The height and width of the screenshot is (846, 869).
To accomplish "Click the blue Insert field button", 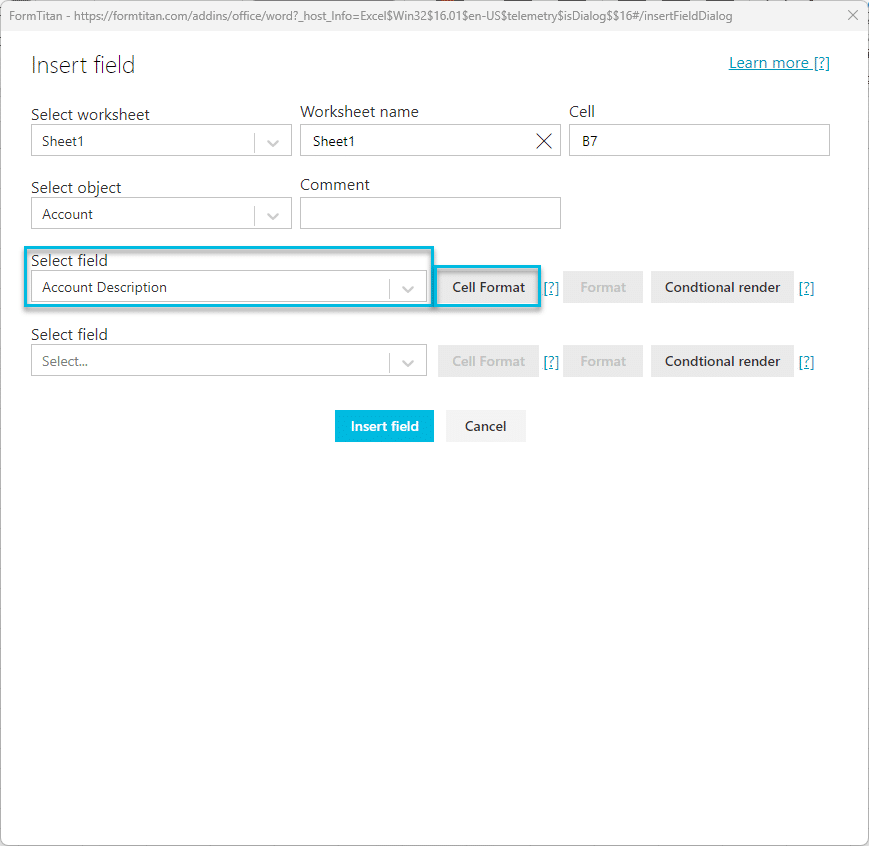I will point(384,426).
